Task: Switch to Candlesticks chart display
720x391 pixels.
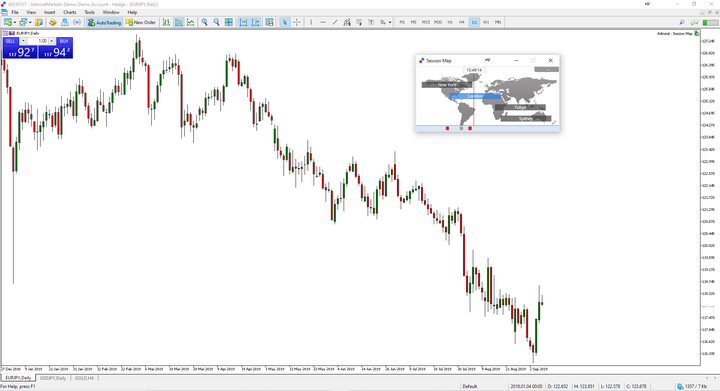Action: [179, 22]
